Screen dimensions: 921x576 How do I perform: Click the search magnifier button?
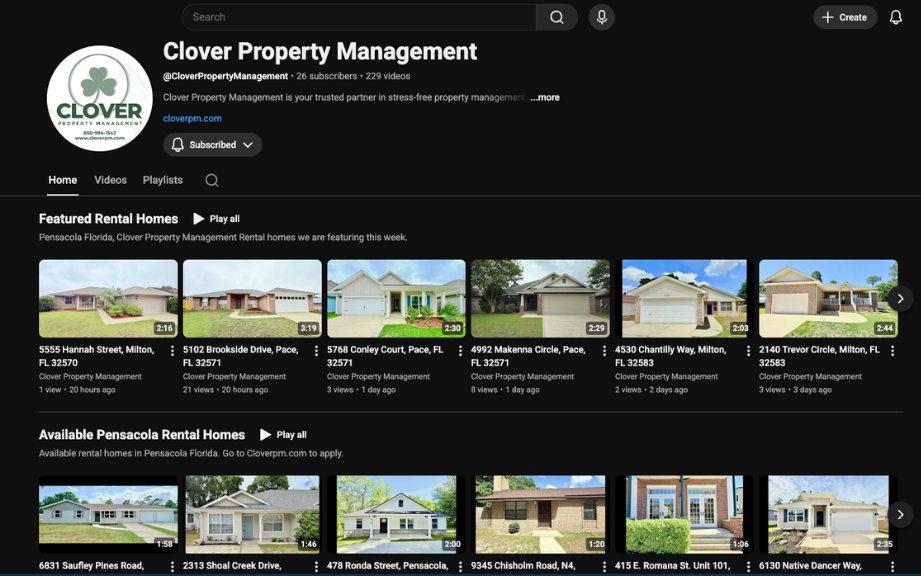556,17
